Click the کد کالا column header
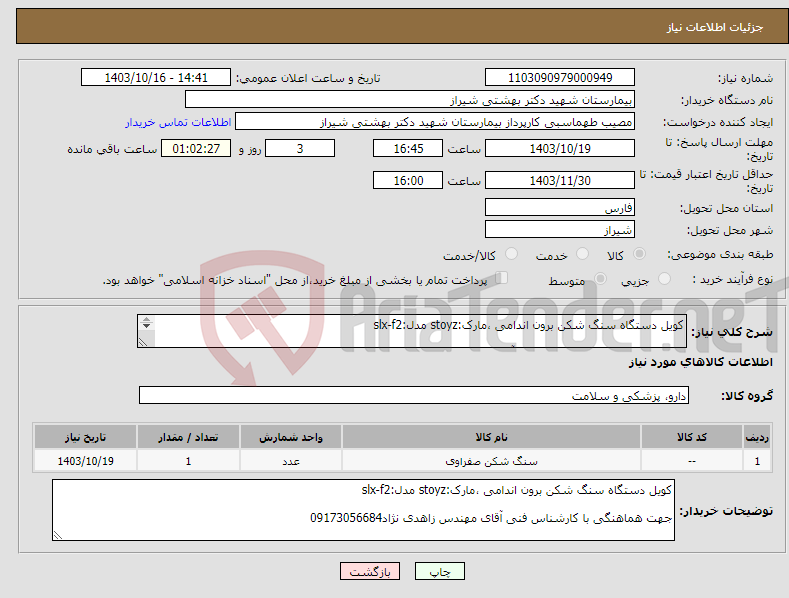 [x=692, y=437]
